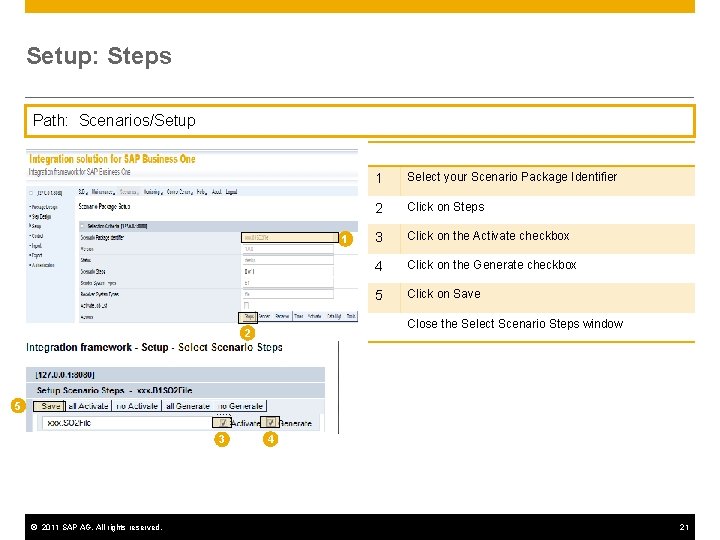Screen dimensions: 720x540
Task: Select Export in the sidebar
Action: (36, 255)
